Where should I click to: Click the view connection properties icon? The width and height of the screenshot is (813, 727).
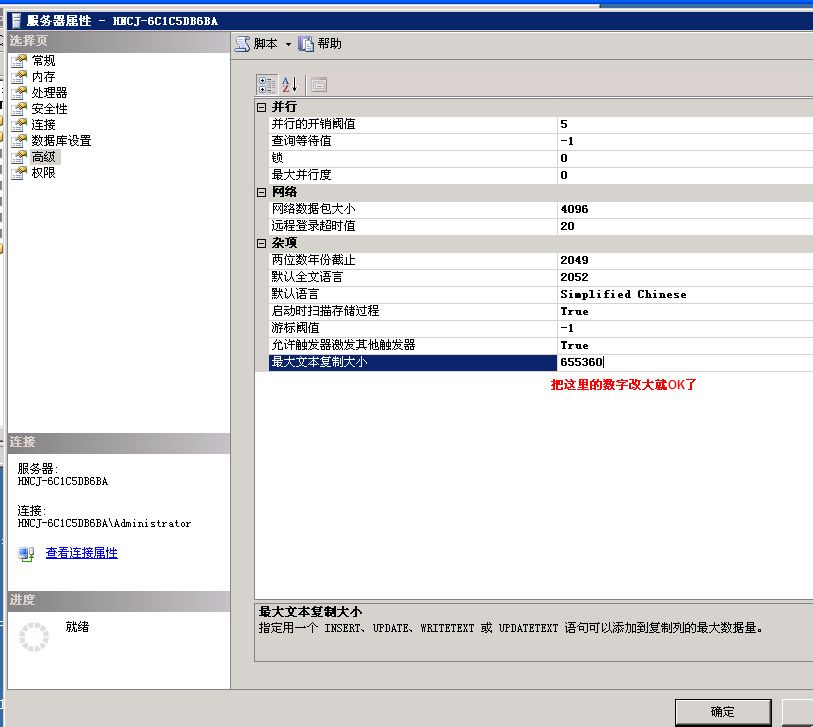[x=26, y=553]
